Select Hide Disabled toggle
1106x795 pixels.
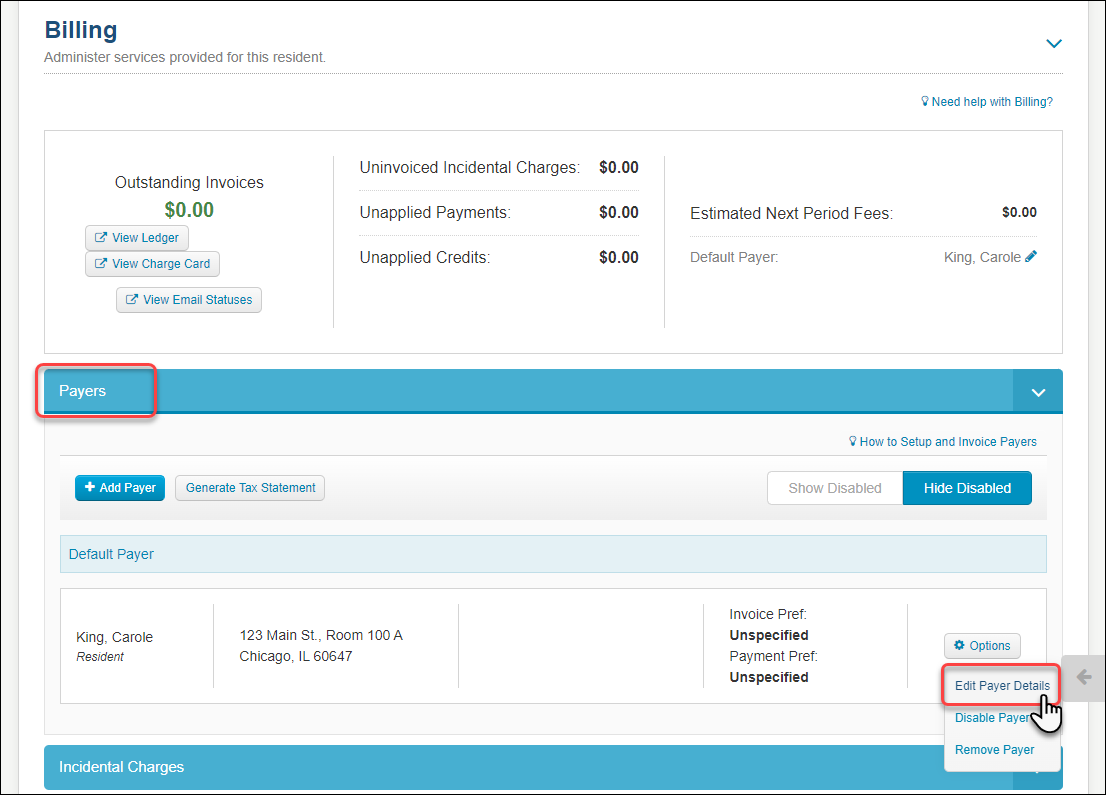tap(967, 488)
